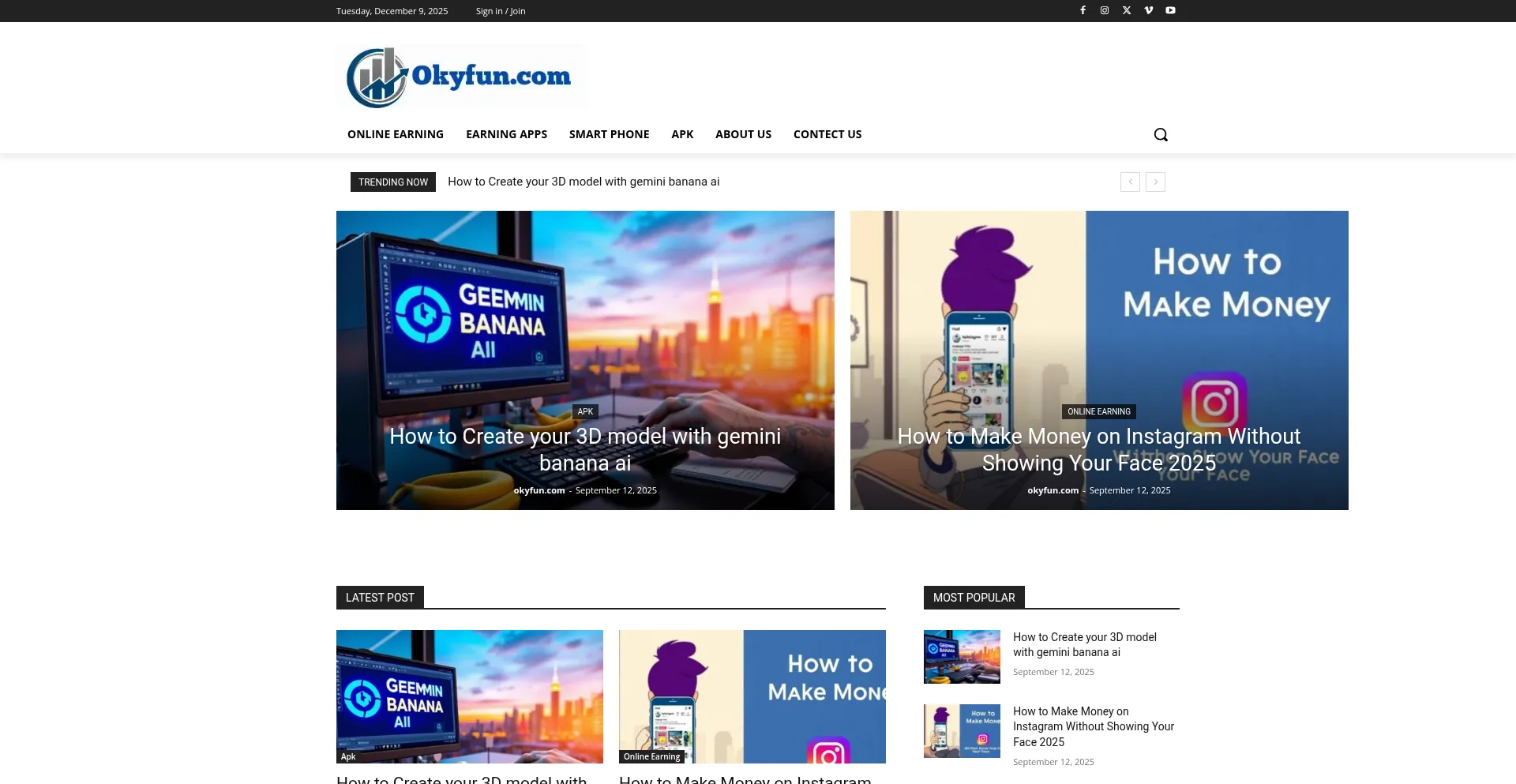The image size is (1516, 784).
Task: Show next trending post arrow
Action: click(1155, 182)
